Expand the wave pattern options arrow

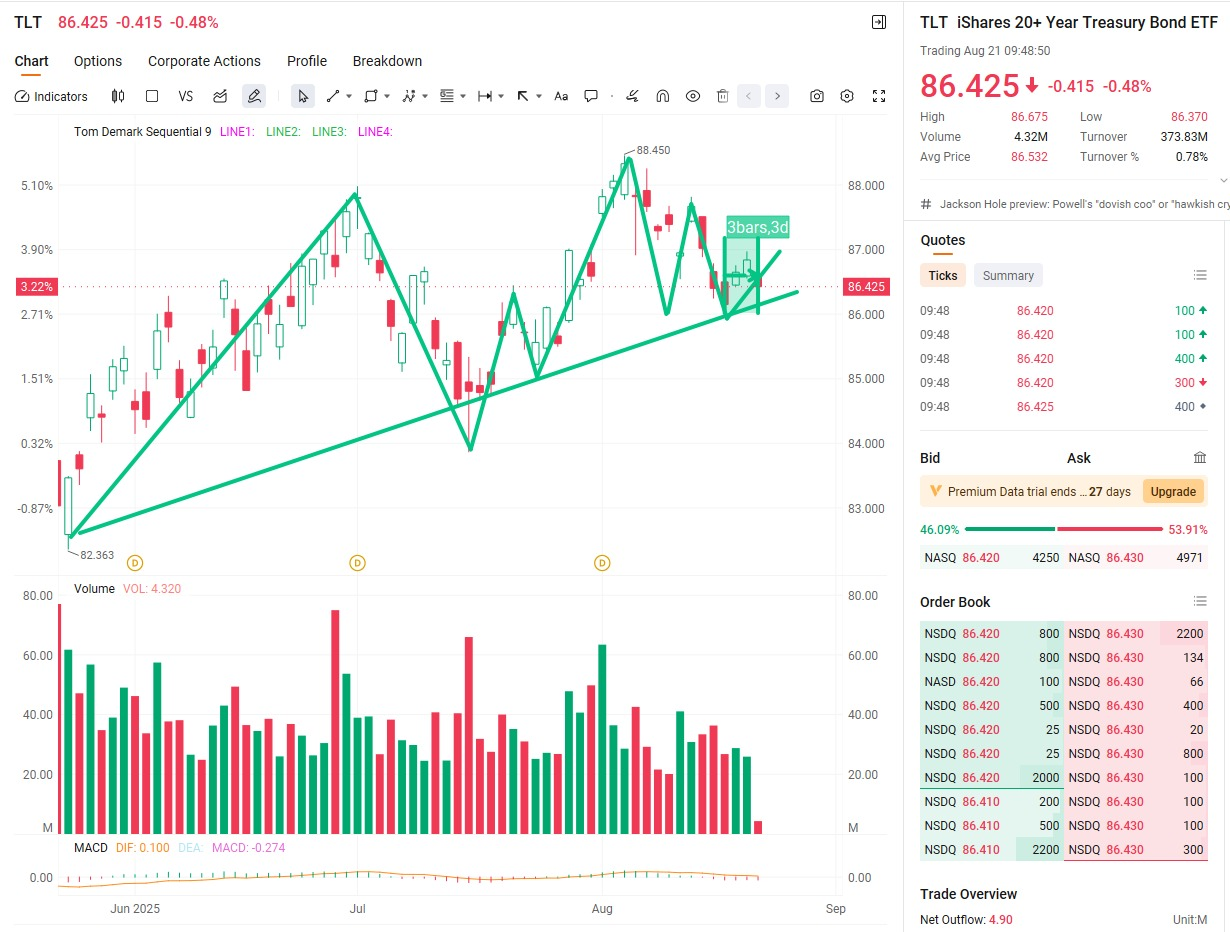point(425,97)
